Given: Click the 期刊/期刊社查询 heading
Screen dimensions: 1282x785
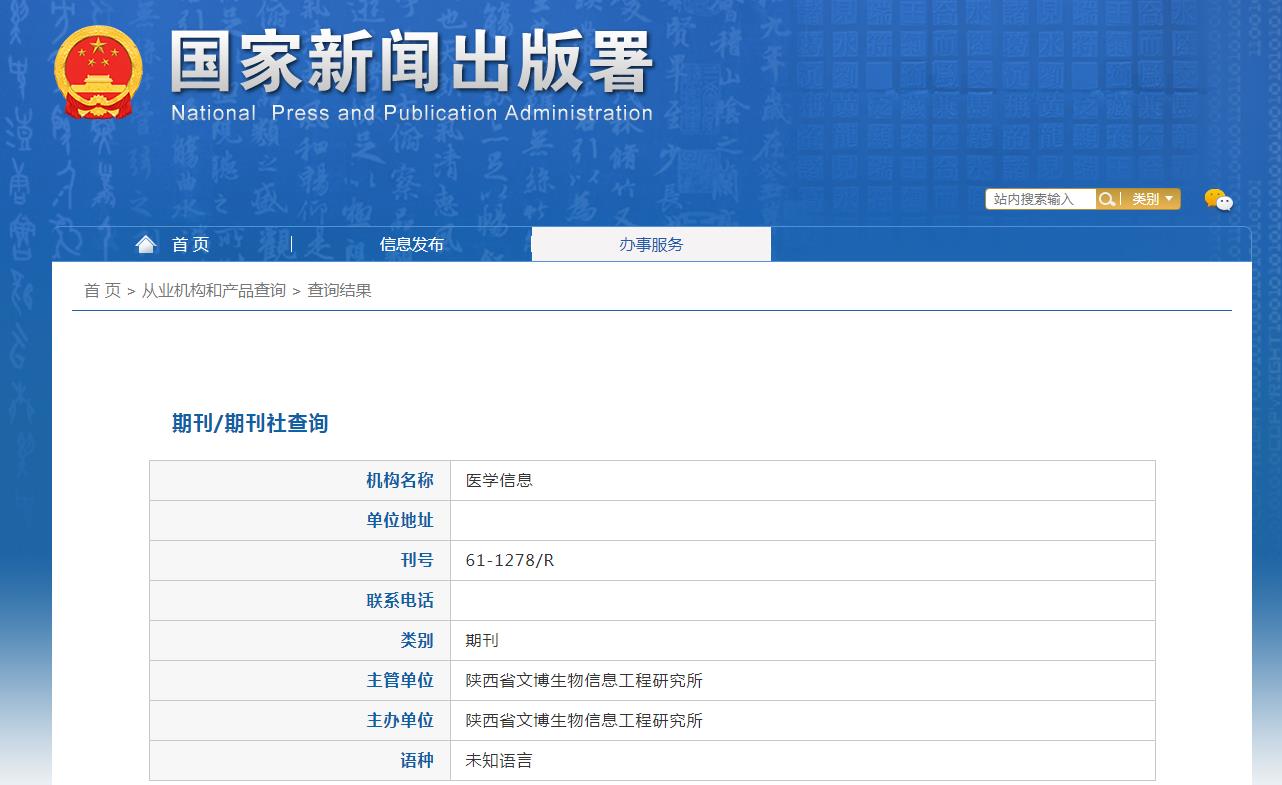Looking at the screenshot, I should point(251,423).
